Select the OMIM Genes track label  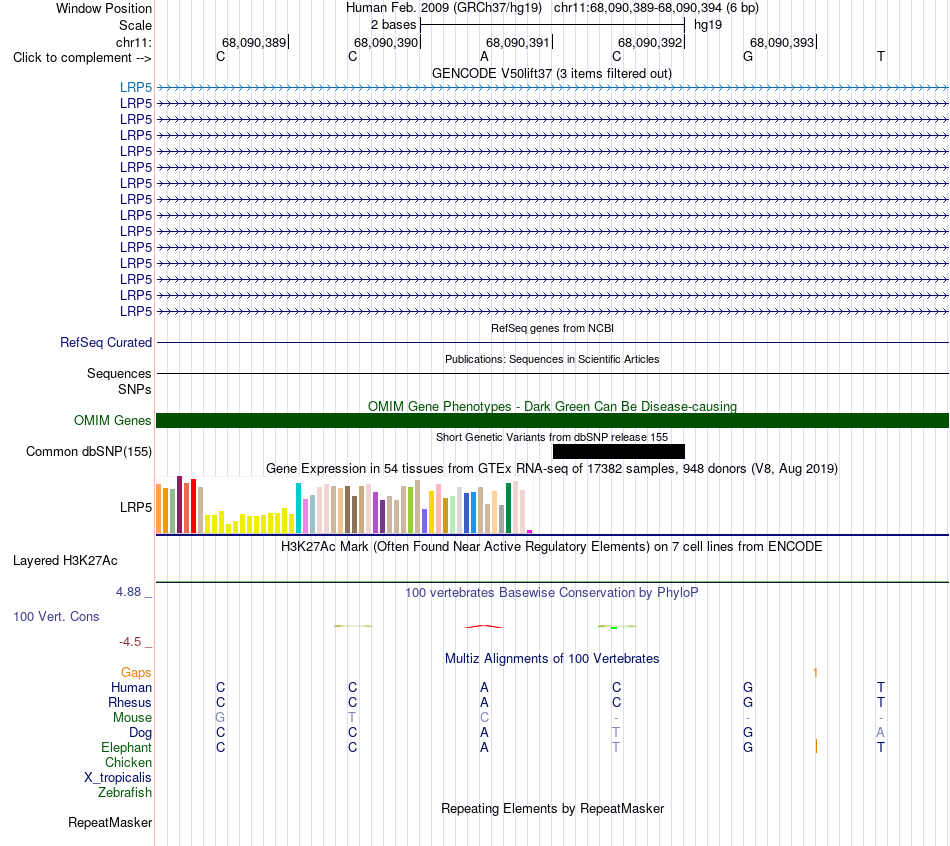tap(113, 421)
